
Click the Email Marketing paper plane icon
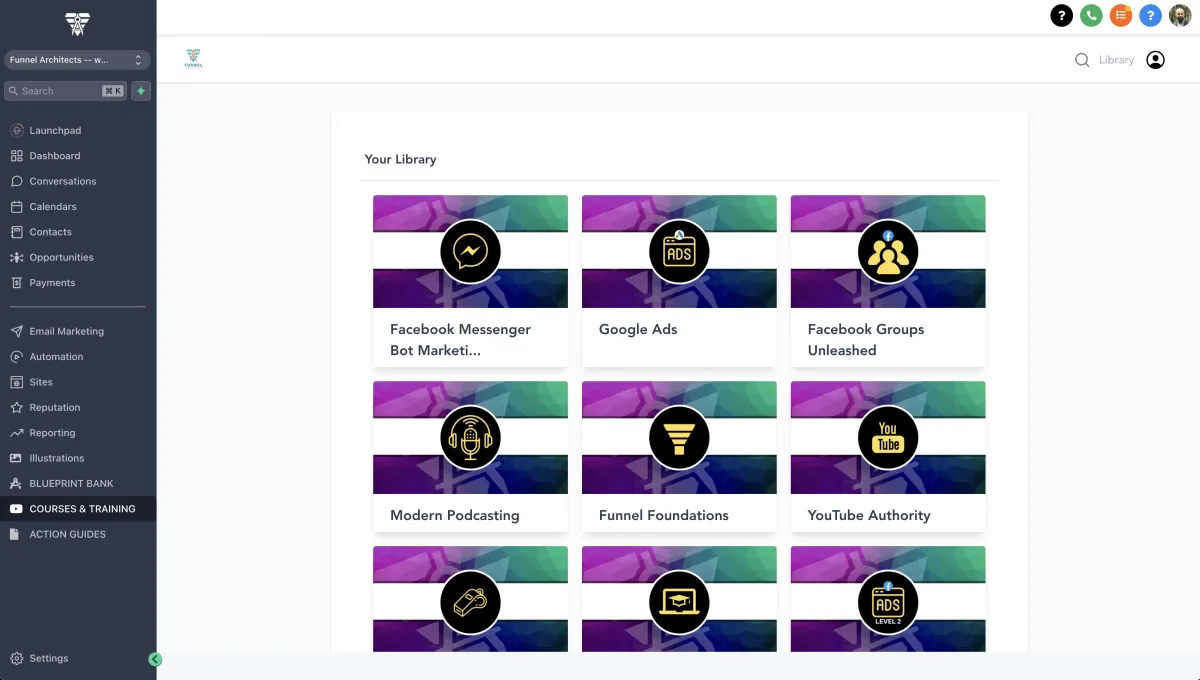click(x=16, y=331)
